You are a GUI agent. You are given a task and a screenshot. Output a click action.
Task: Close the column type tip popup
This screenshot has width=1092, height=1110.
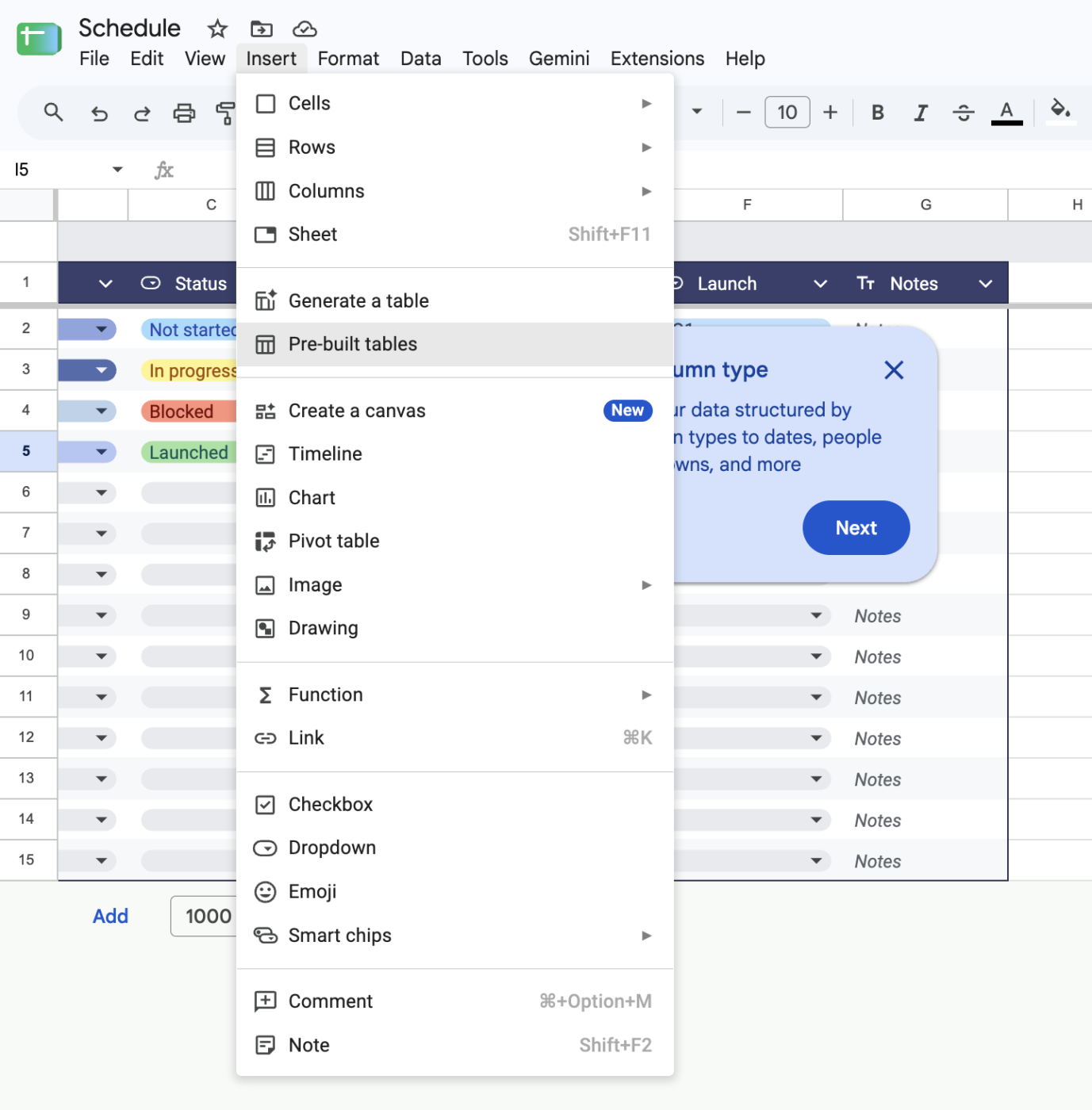pyautogui.click(x=894, y=370)
